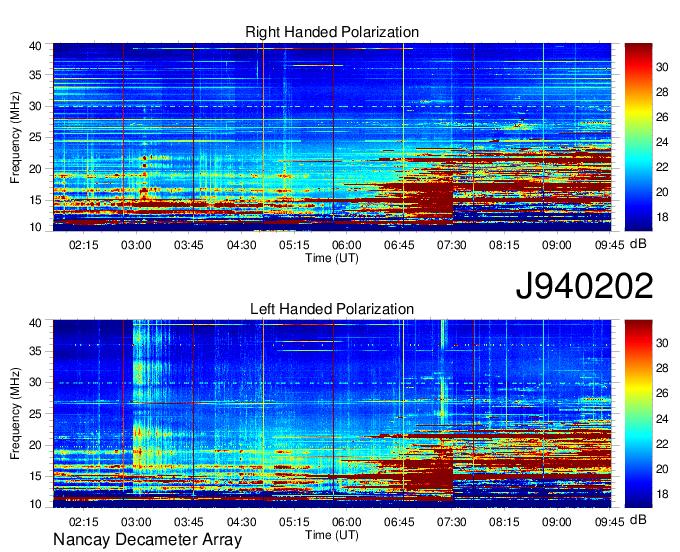Click "Time (UT)" label under Right Handed plot

(x=332, y=258)
